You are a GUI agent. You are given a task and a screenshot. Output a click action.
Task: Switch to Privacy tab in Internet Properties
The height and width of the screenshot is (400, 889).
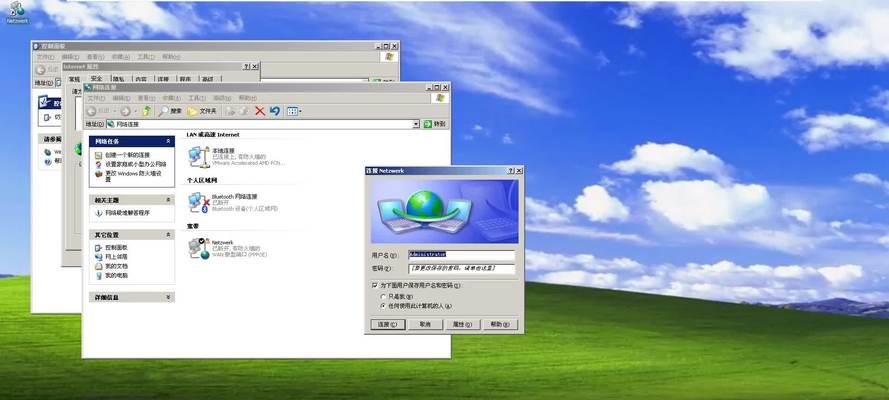119,79
